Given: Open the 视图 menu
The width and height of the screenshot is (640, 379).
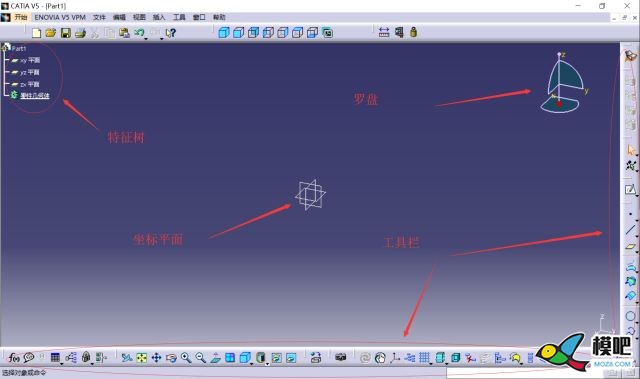Looking at the screenshot, I should point(139,17).
